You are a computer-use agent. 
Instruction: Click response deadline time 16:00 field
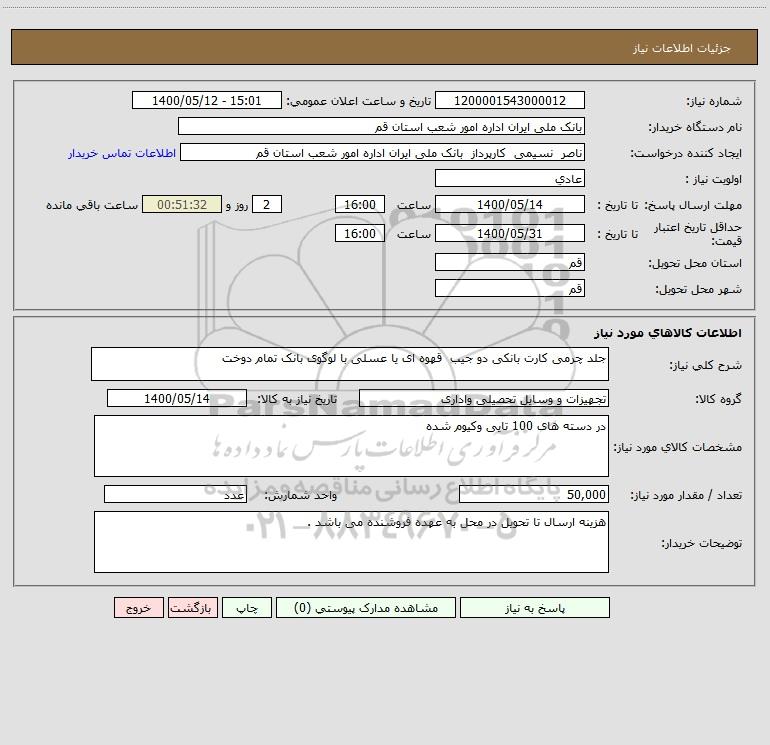click(359, 204)
